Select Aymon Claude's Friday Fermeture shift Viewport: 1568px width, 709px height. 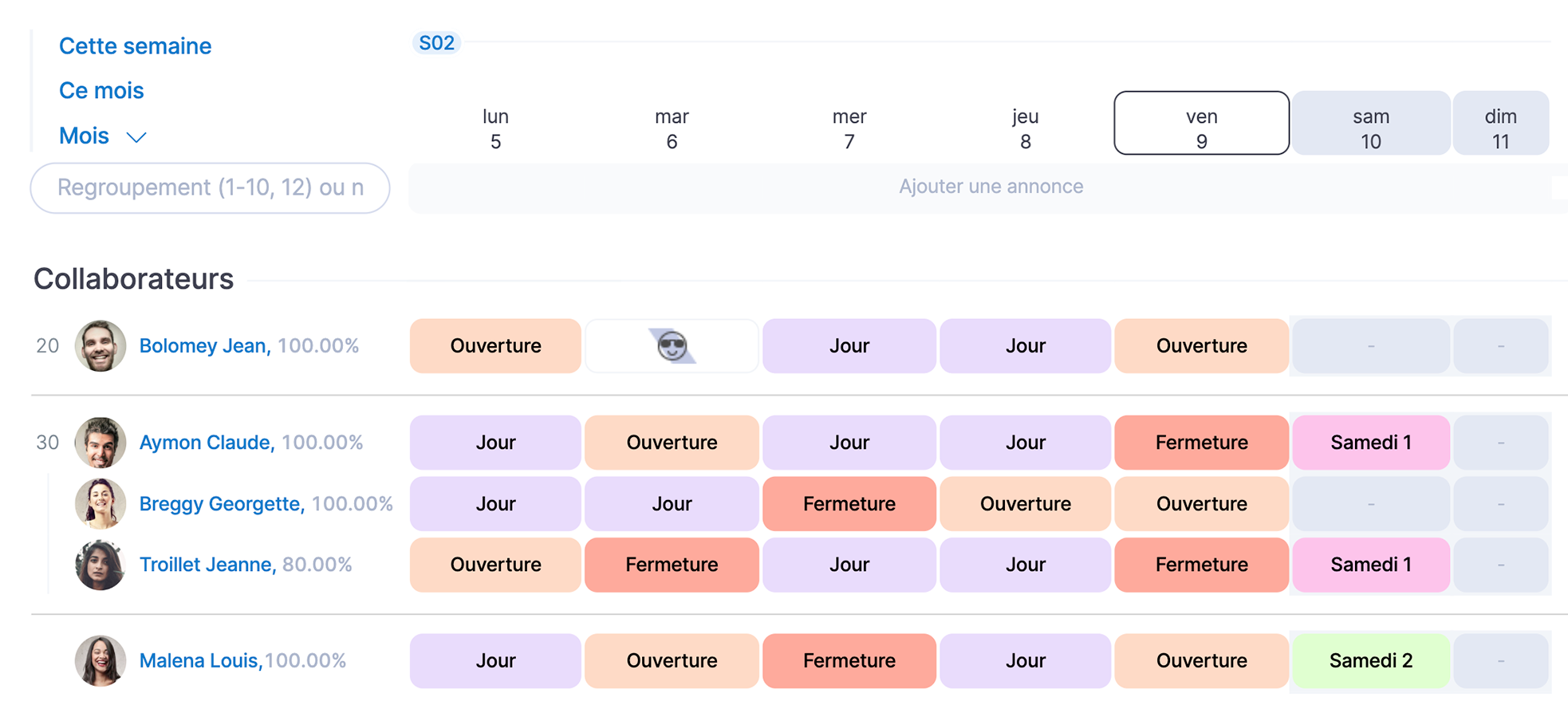pos(1201,443)
